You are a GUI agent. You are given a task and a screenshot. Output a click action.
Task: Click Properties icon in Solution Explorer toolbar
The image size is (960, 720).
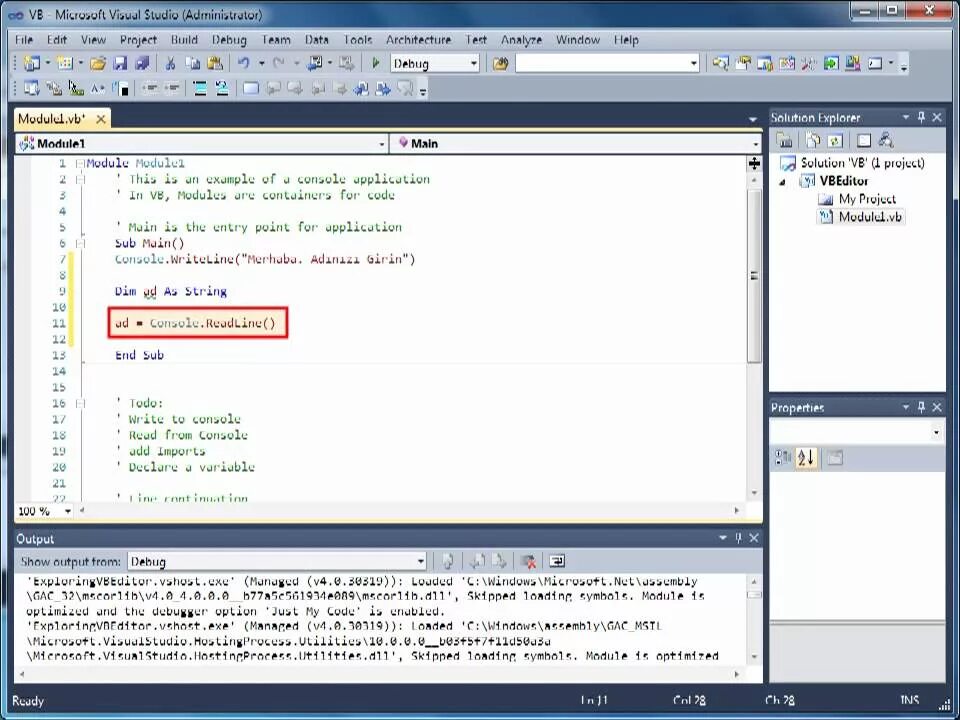[x=784, y=141]
